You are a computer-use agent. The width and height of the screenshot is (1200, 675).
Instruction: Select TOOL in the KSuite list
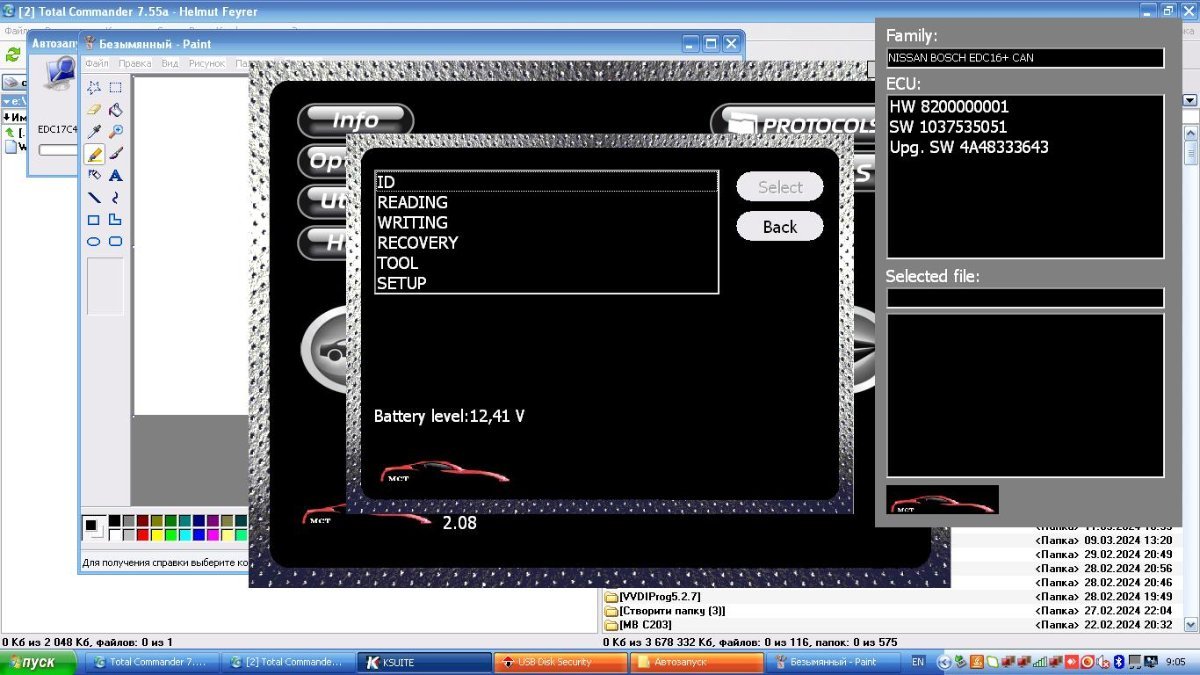coord(546,262)
